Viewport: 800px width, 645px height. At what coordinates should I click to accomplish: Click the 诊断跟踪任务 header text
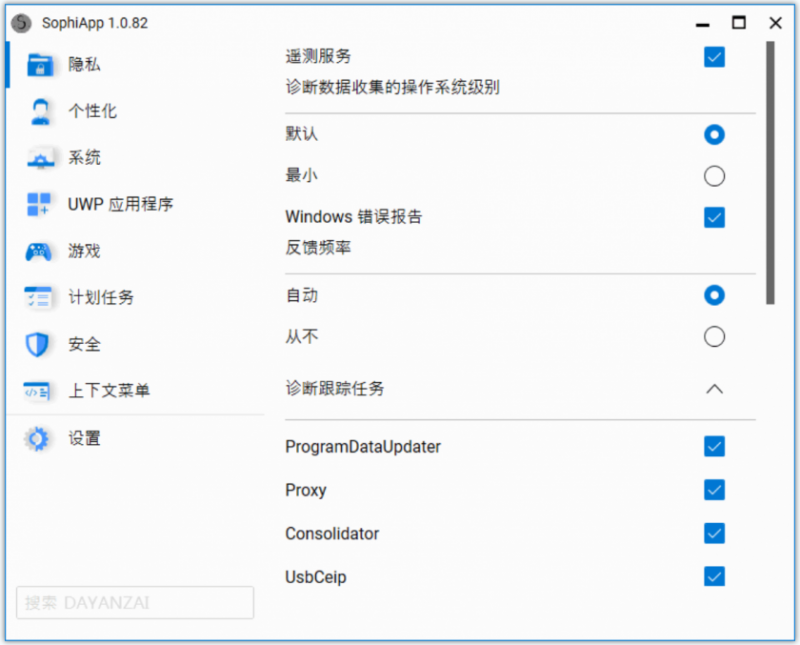(335, 389)
